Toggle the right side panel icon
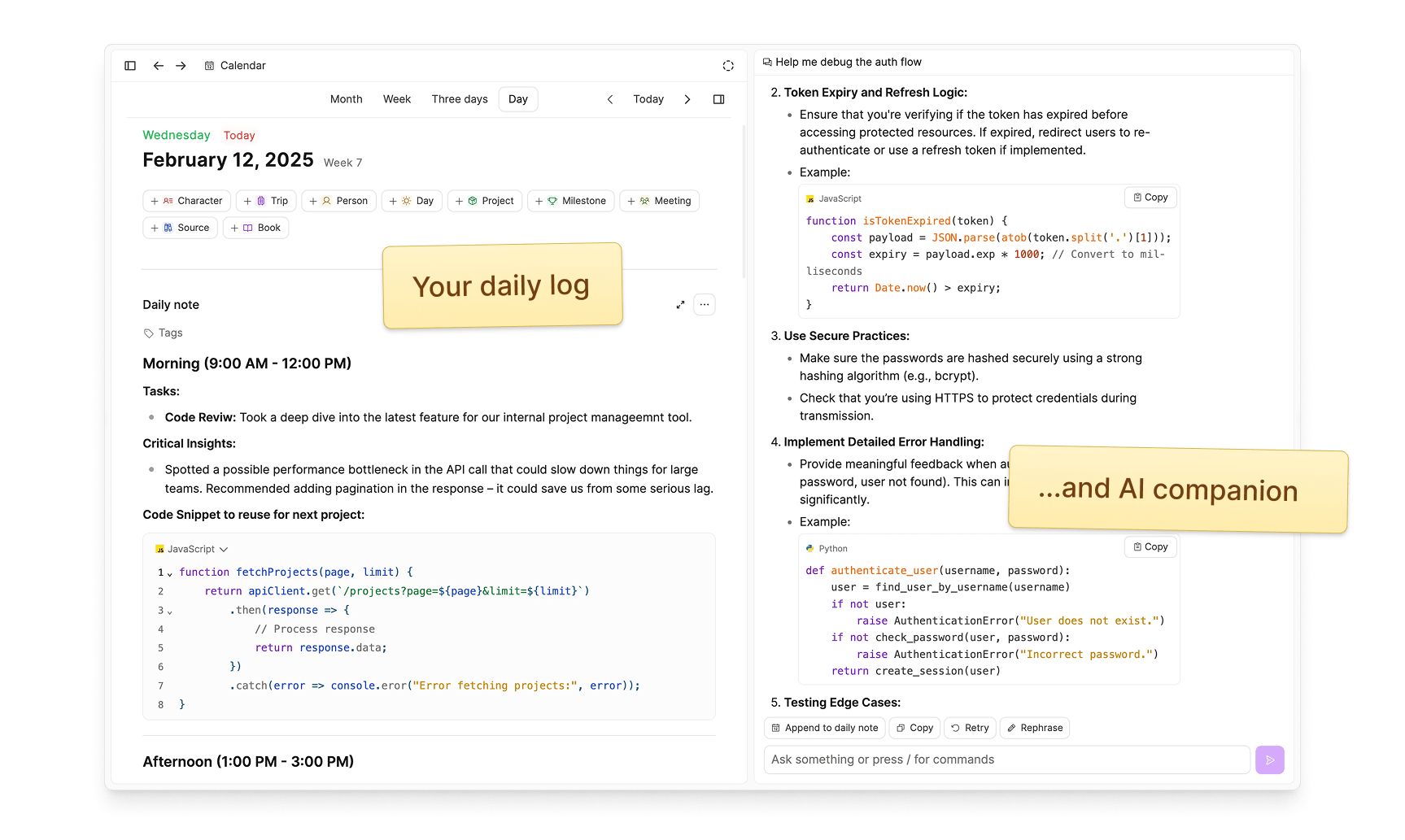 (x=718, y=99)
